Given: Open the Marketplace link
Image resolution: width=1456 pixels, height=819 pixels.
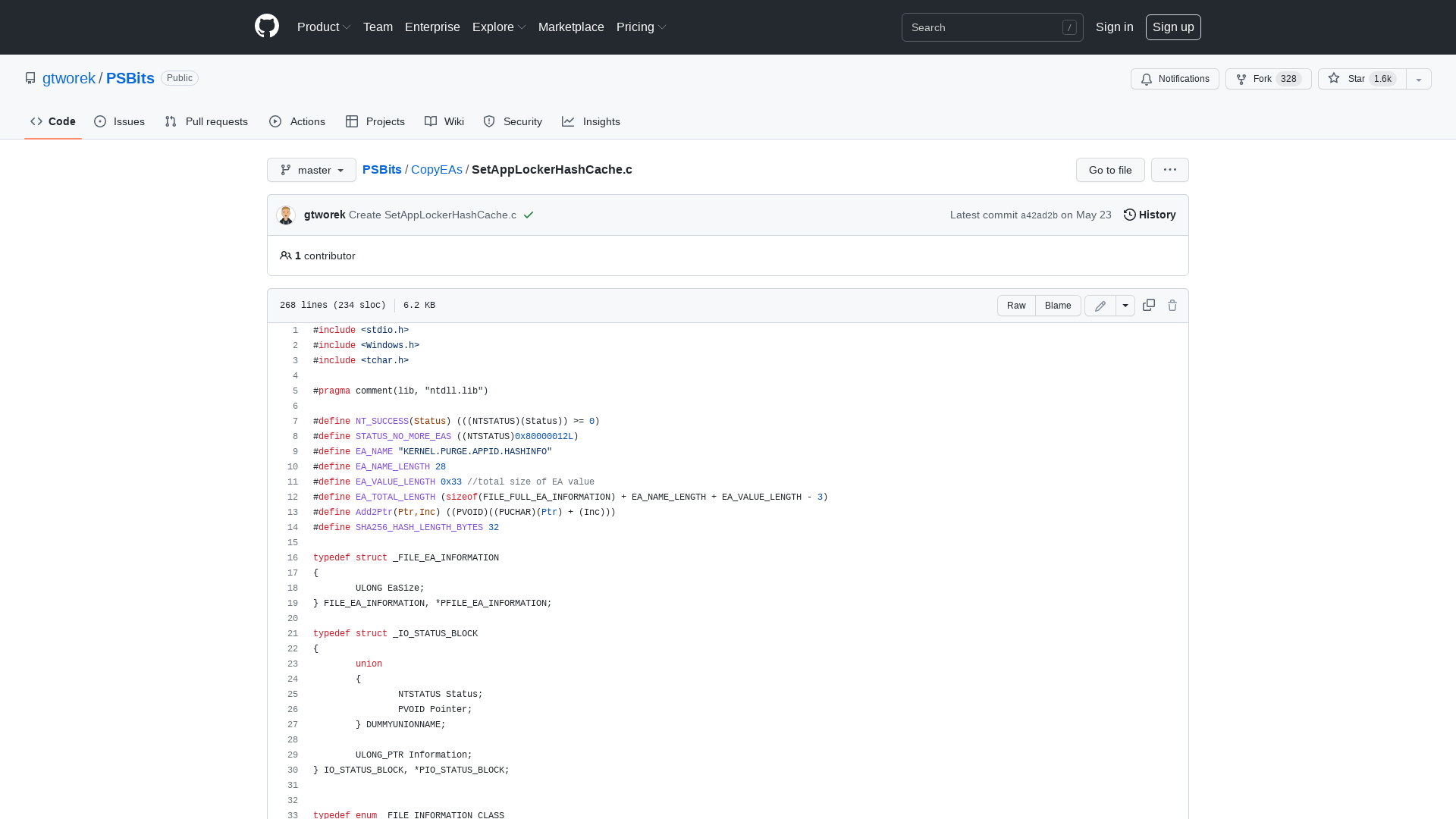Looking at the screenshot, I should pyautogui.click(x=571, y=27).
